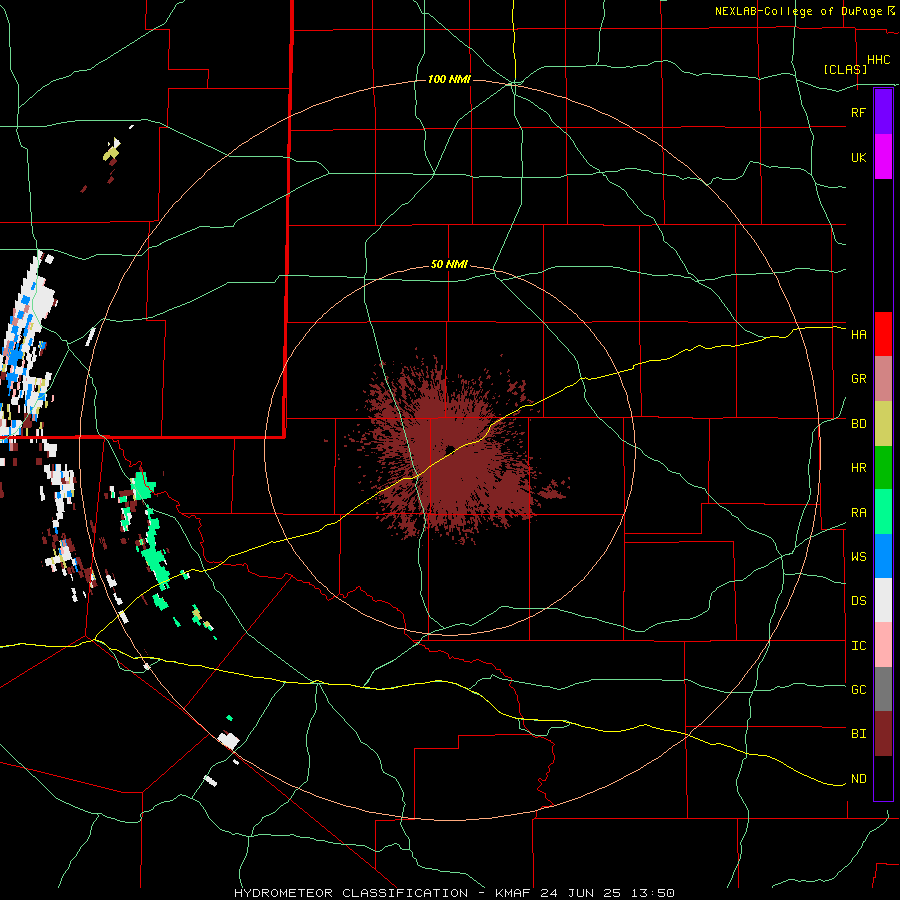
Task: Click the BI legend label
Action: pyautogui.click(x=859, y=734)
